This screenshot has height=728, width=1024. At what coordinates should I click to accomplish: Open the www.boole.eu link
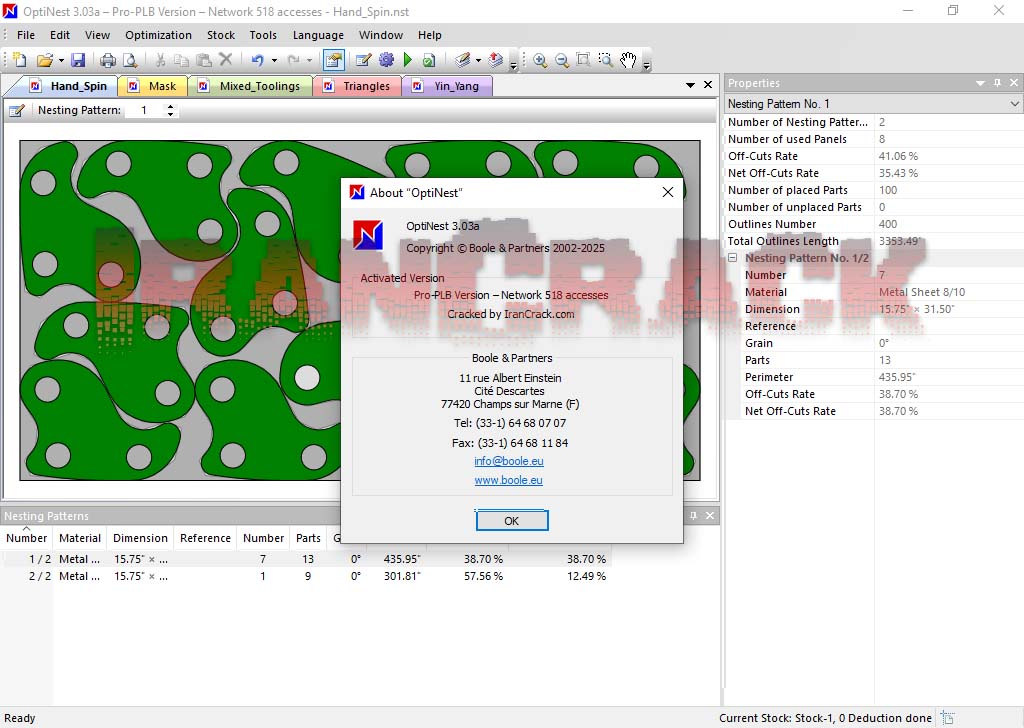tap(508, 480)
